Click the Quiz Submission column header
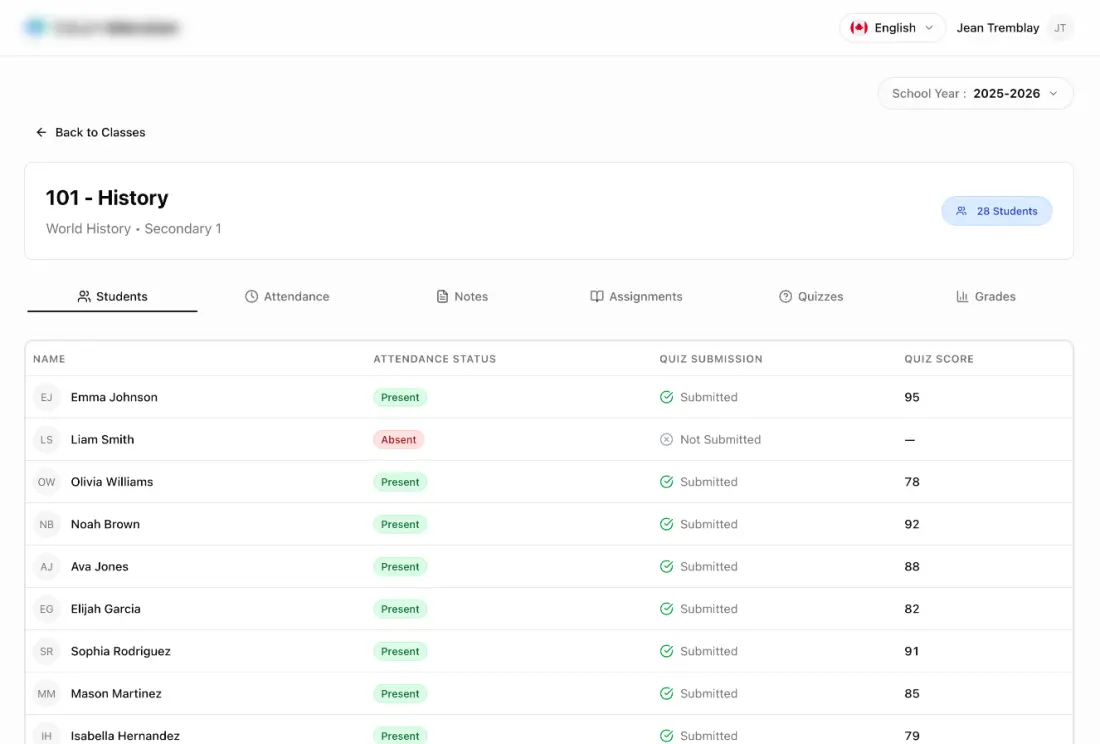 [711, 359]
